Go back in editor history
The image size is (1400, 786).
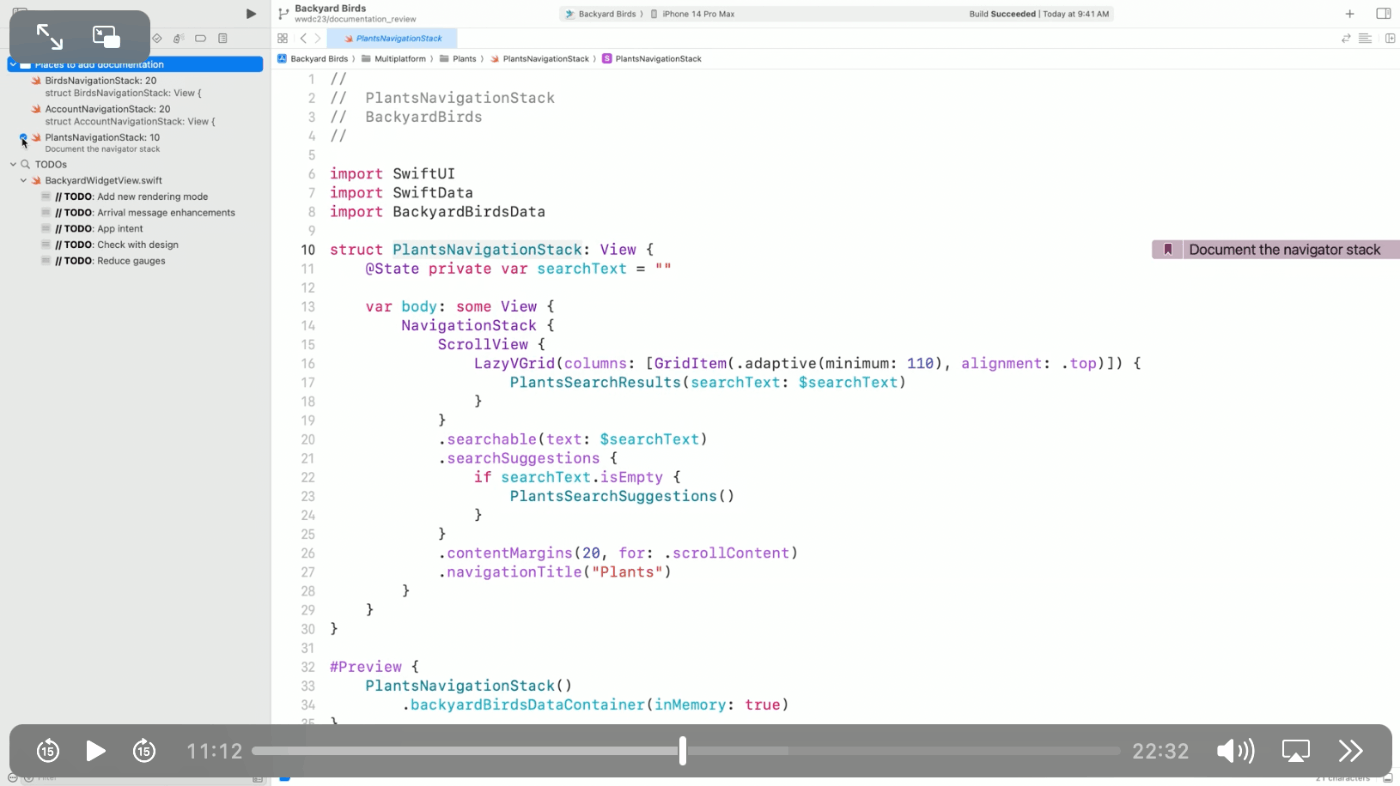pyautogui.click(x=303, y=38)
